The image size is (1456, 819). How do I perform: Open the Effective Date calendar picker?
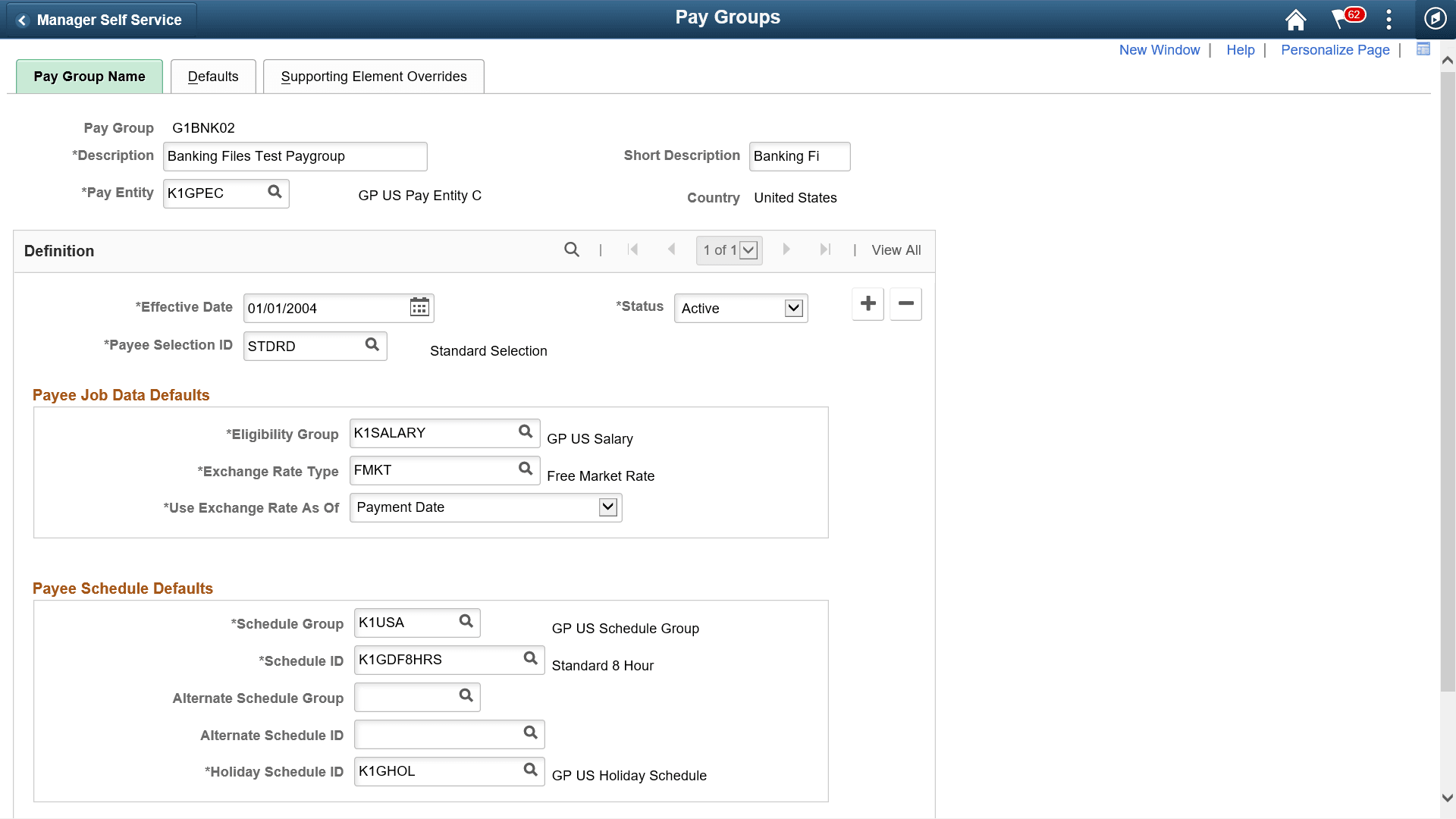pyautogui.click(x=419, y=307)
